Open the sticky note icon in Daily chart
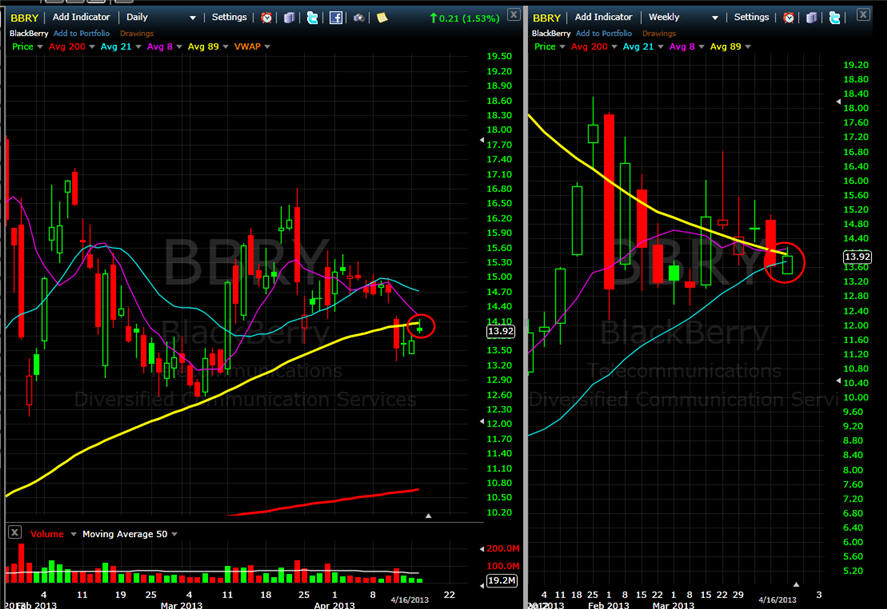This screenshot has height=609, width=887. [382, 18]
